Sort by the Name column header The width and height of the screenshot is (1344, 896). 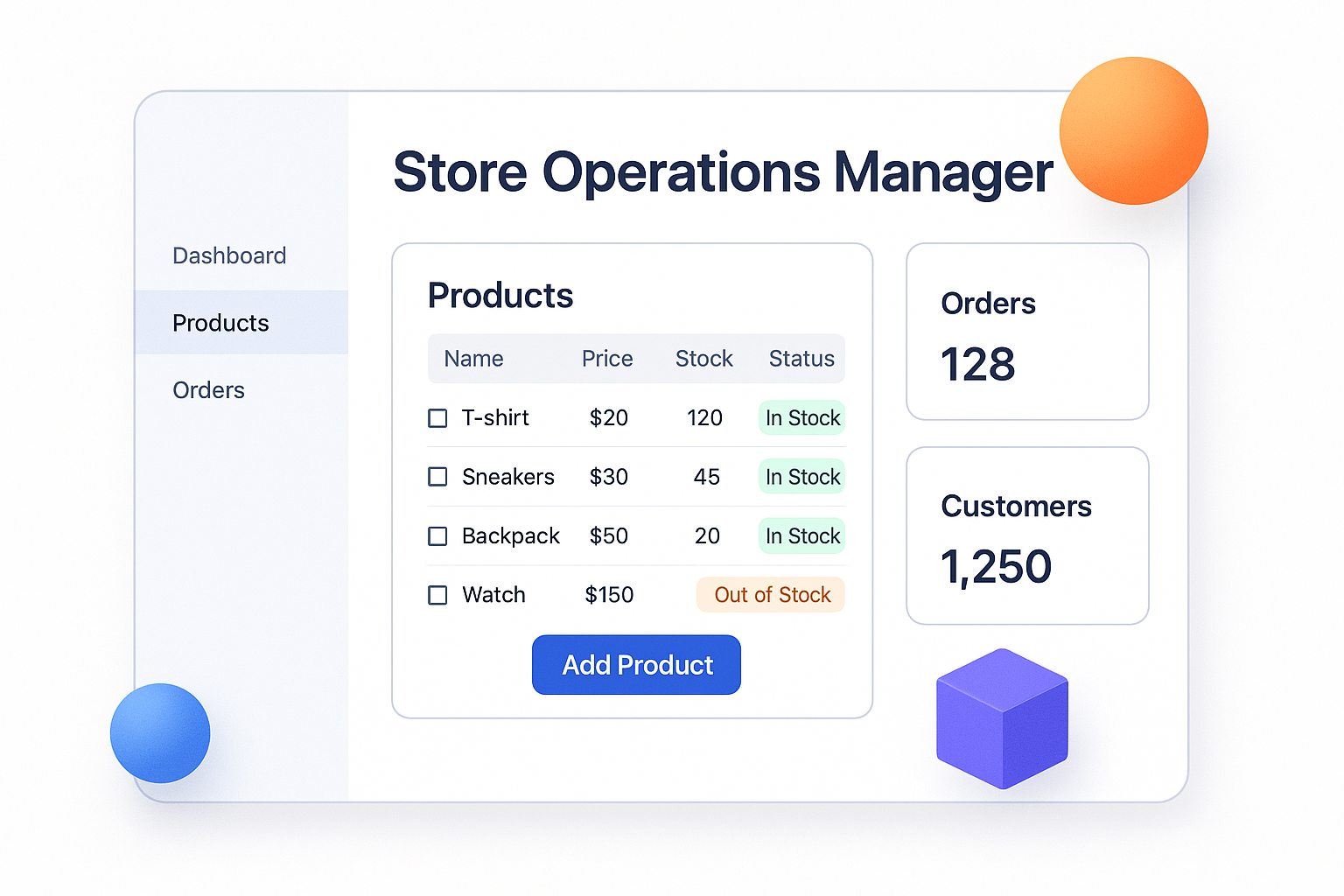pos(473,359)
